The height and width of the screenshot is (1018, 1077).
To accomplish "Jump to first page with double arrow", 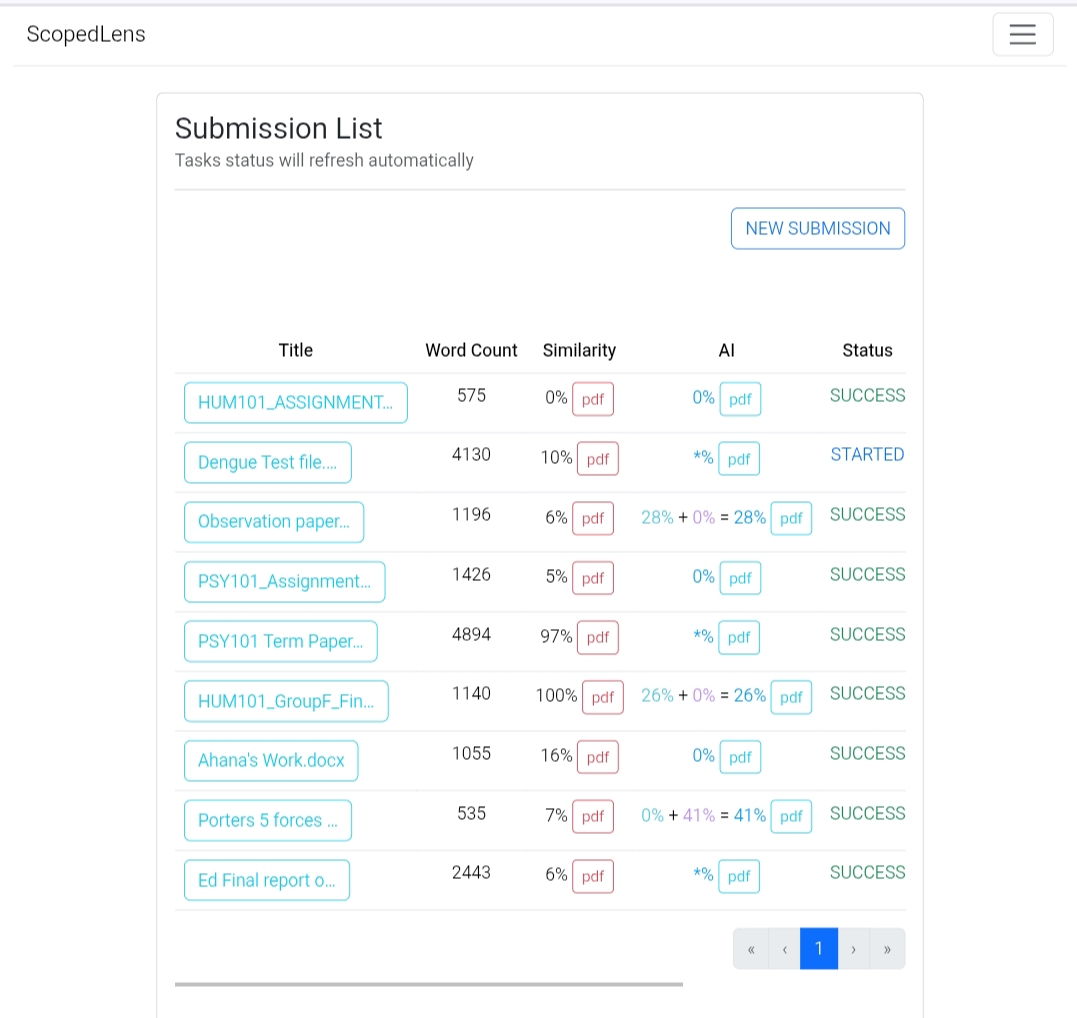I will click(x=750, y=948).
